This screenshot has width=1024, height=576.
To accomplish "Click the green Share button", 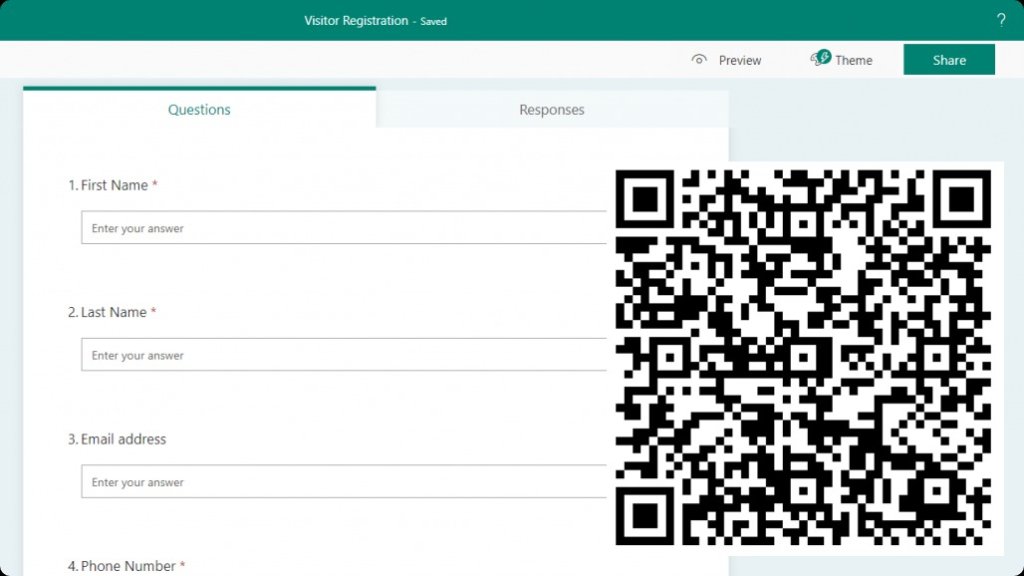I will (x=947, y=59).
